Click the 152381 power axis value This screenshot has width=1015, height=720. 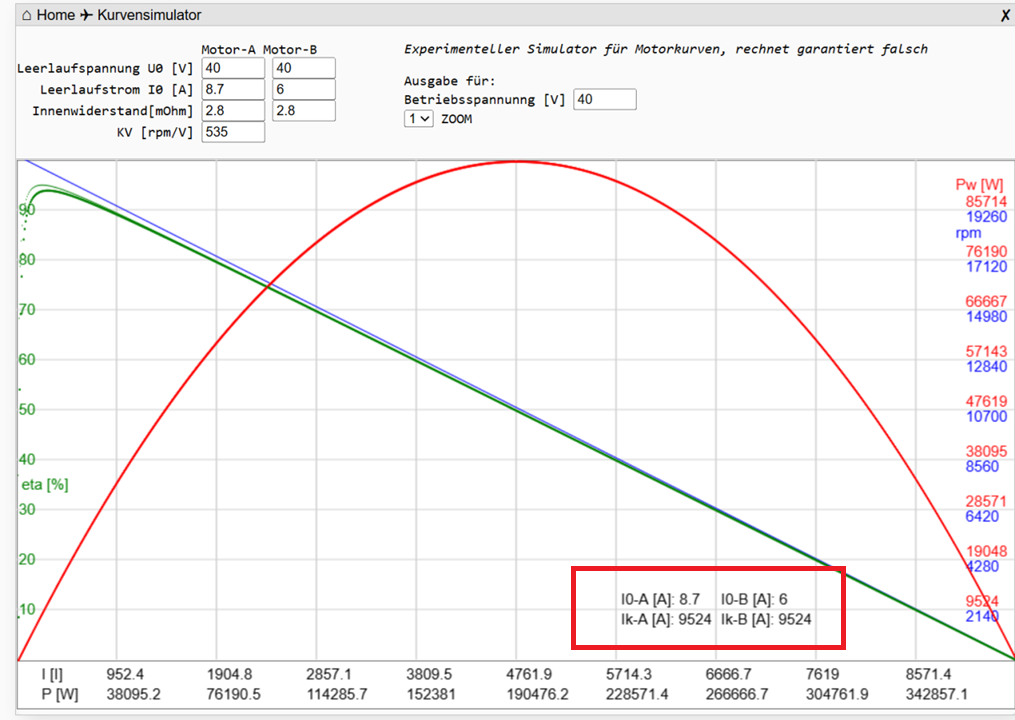(431, 694)
